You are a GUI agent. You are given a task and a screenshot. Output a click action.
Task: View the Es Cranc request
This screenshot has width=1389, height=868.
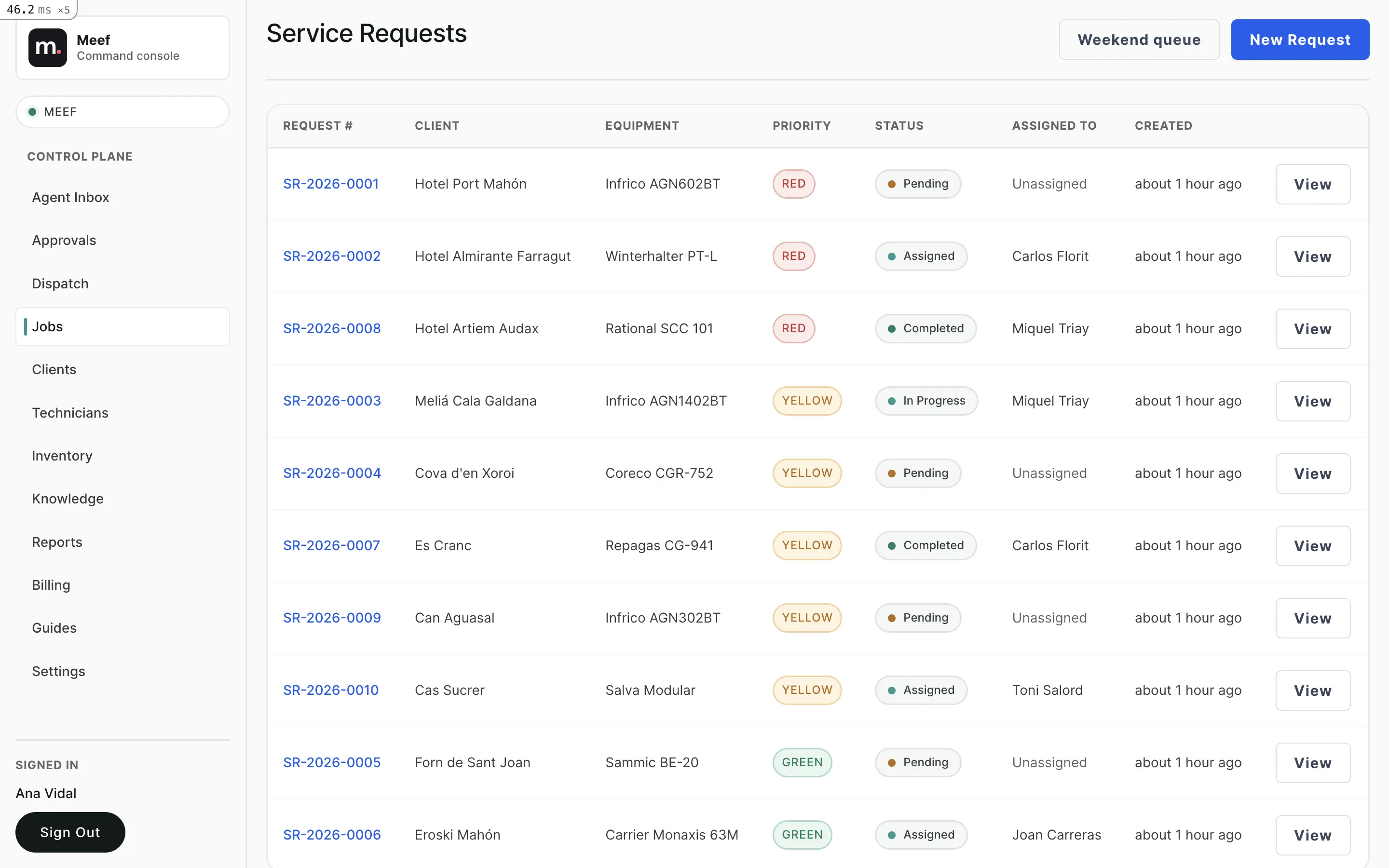(1313, 546)
